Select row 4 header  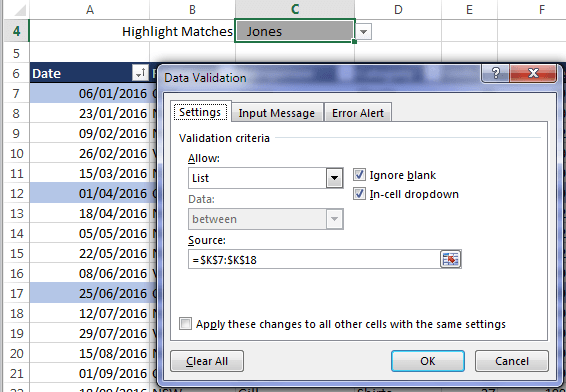click(16, 31)
